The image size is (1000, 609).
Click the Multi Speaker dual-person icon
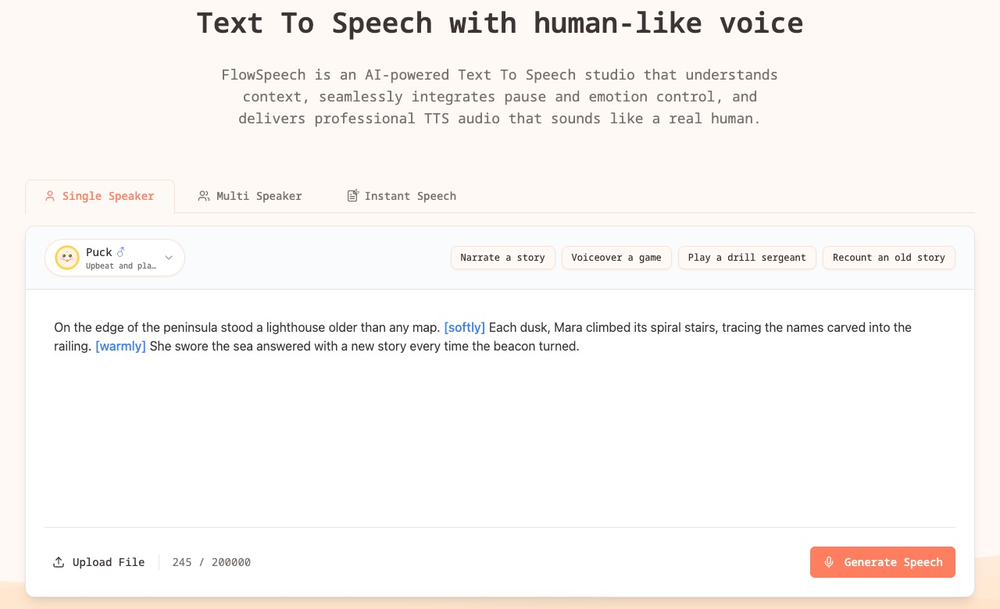point(202,196)
